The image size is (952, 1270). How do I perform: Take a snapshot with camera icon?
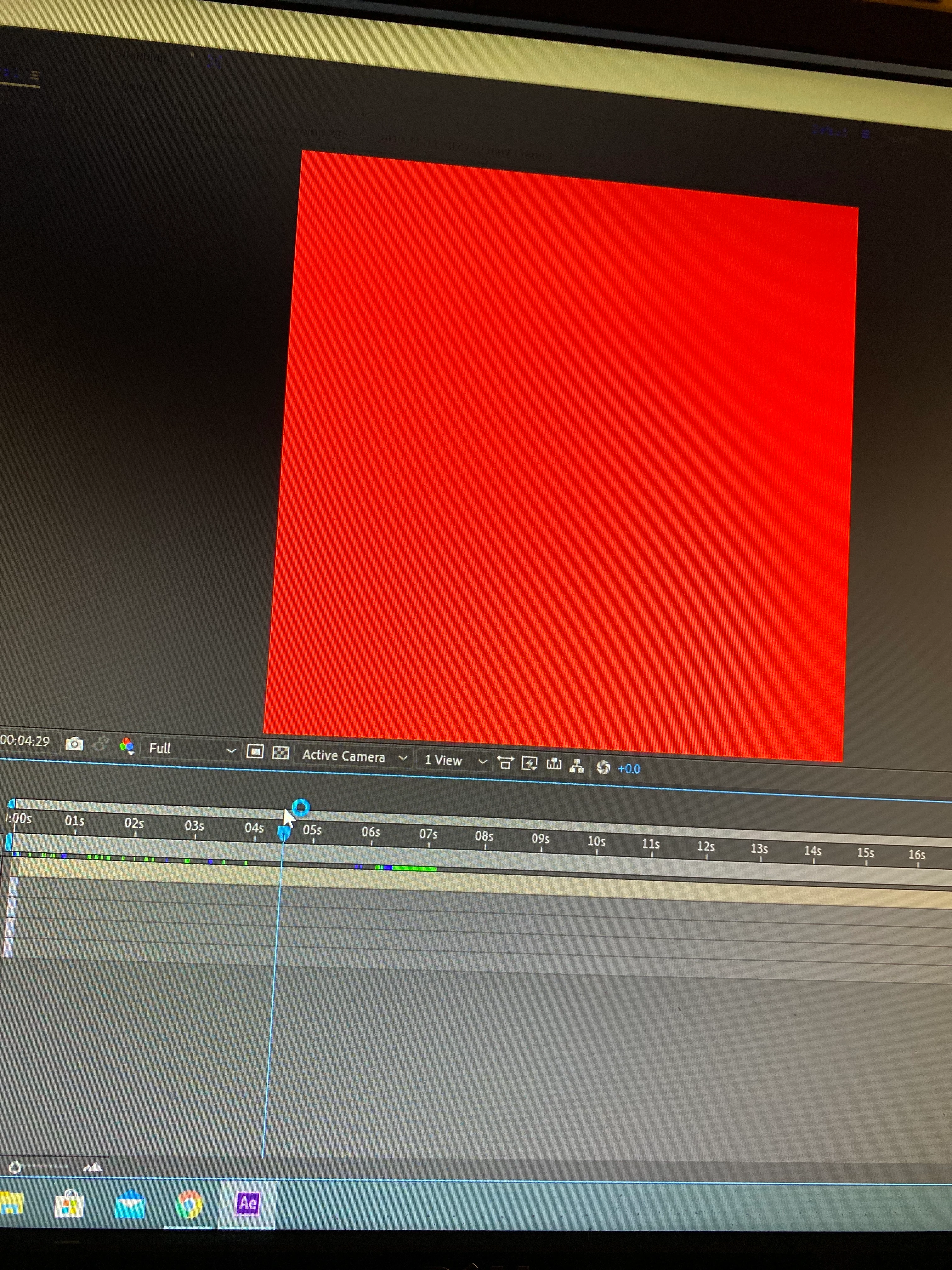tap(74, 744)
